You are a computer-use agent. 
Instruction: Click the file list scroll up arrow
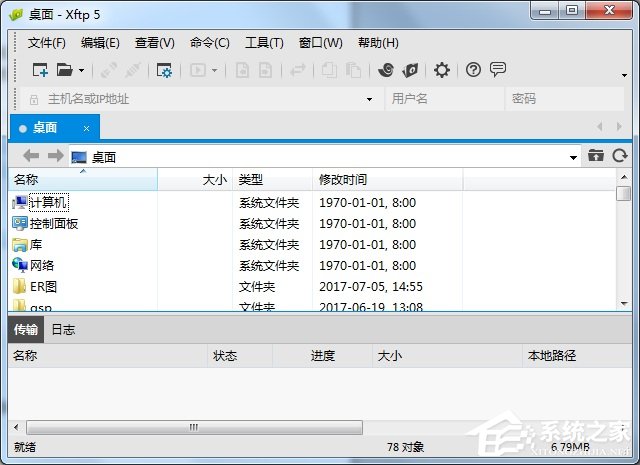(x=624, y=177)
